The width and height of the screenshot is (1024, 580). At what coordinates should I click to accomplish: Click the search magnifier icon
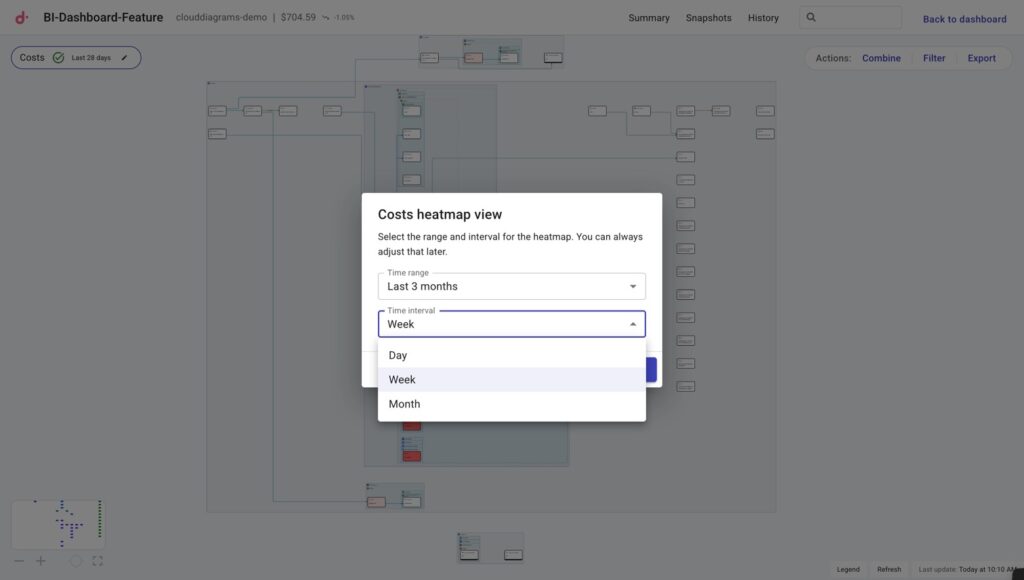(x=811, y=17)
